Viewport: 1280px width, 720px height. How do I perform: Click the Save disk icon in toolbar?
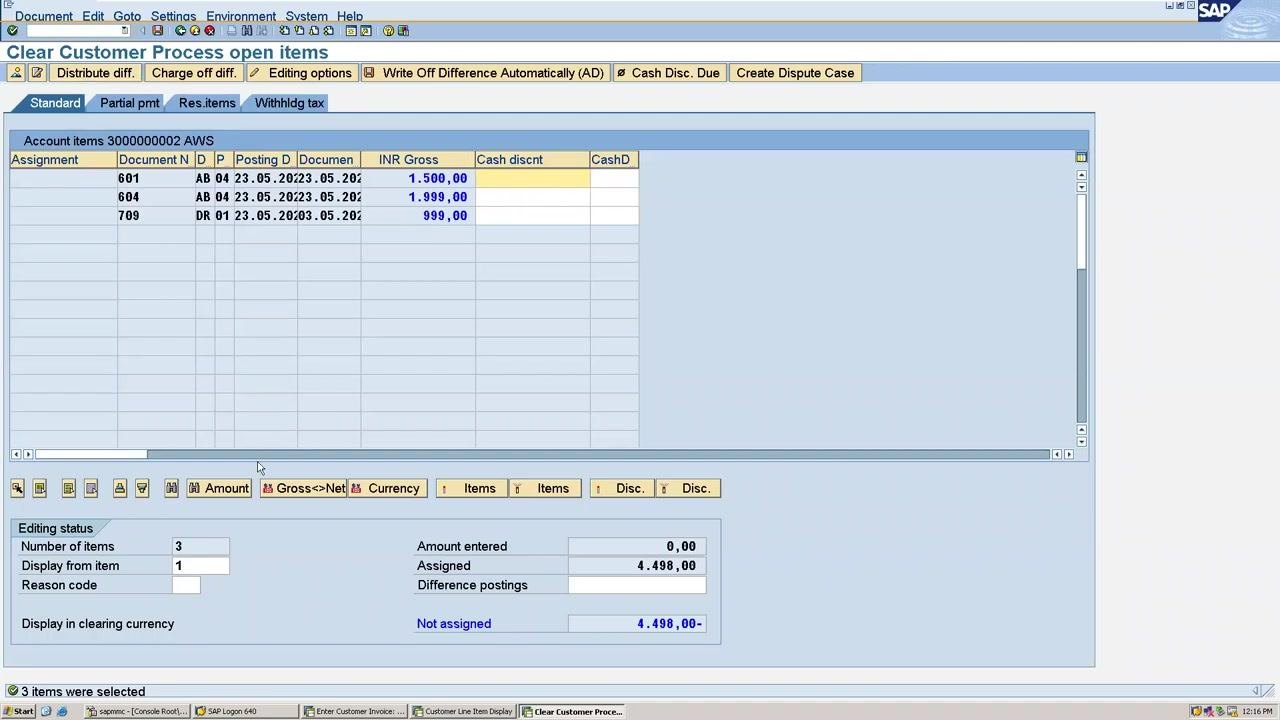(157, 30)
